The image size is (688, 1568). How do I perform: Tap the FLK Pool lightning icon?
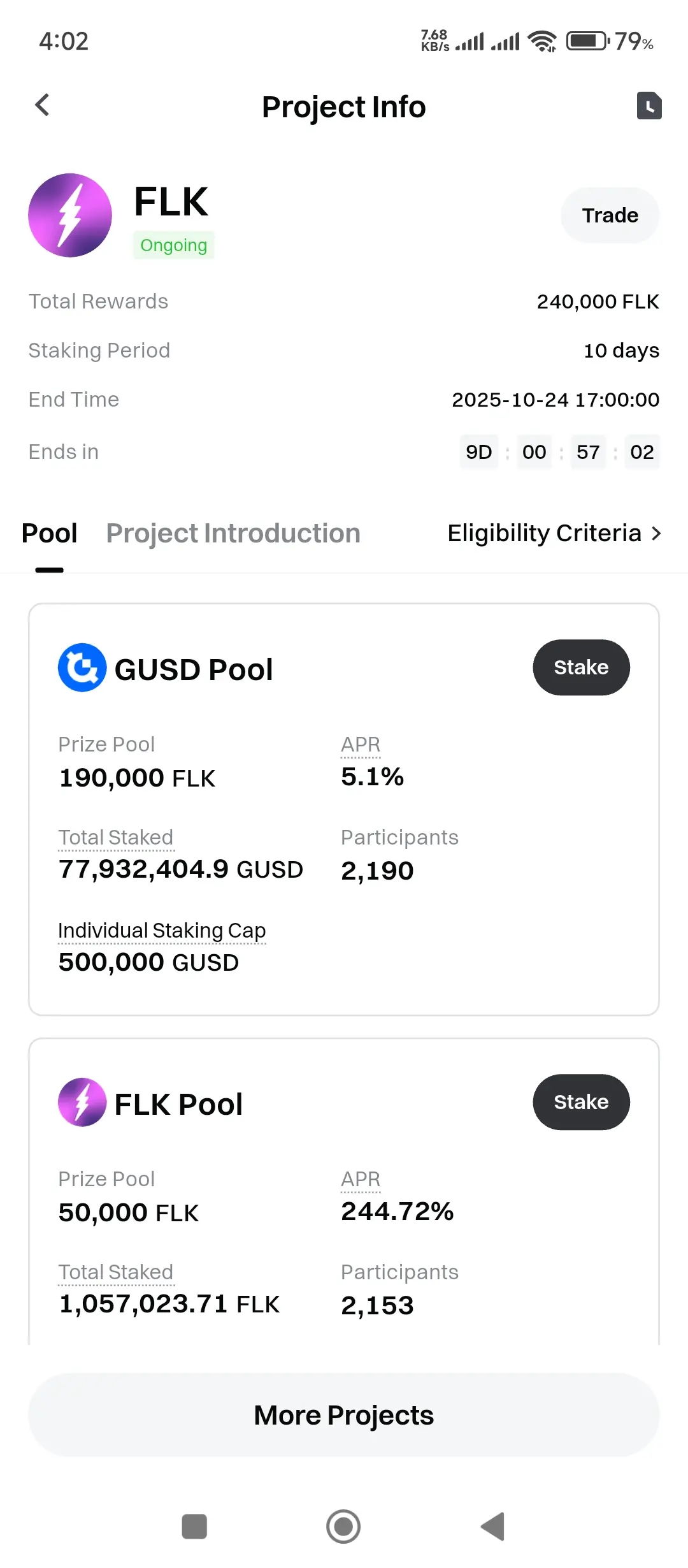click(x=82, y=1102)
